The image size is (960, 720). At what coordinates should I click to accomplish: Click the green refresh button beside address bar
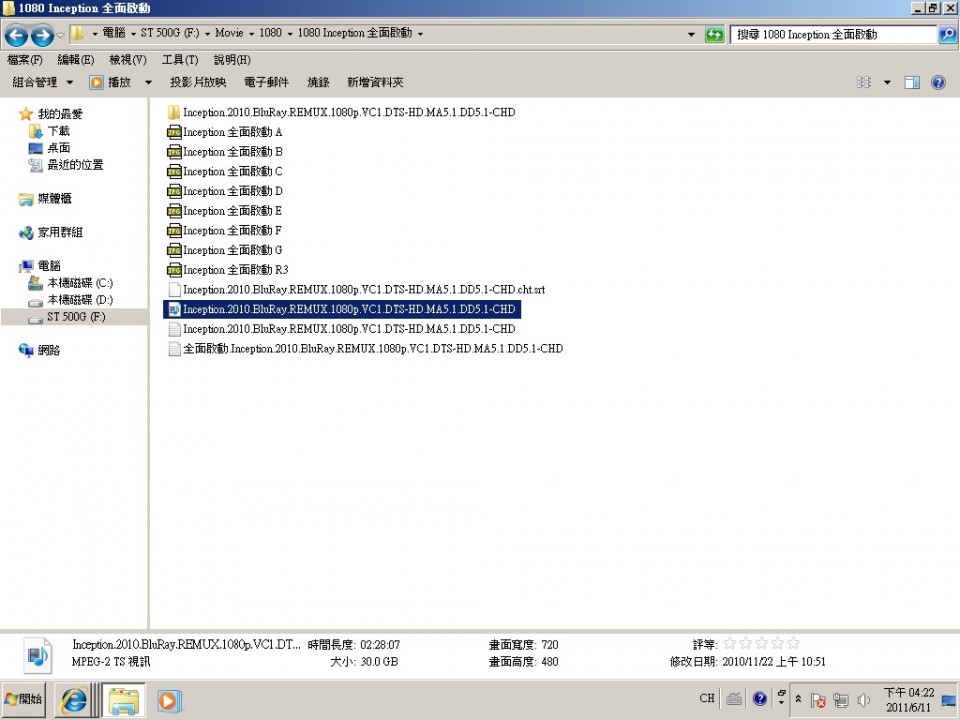pos(714,33)
